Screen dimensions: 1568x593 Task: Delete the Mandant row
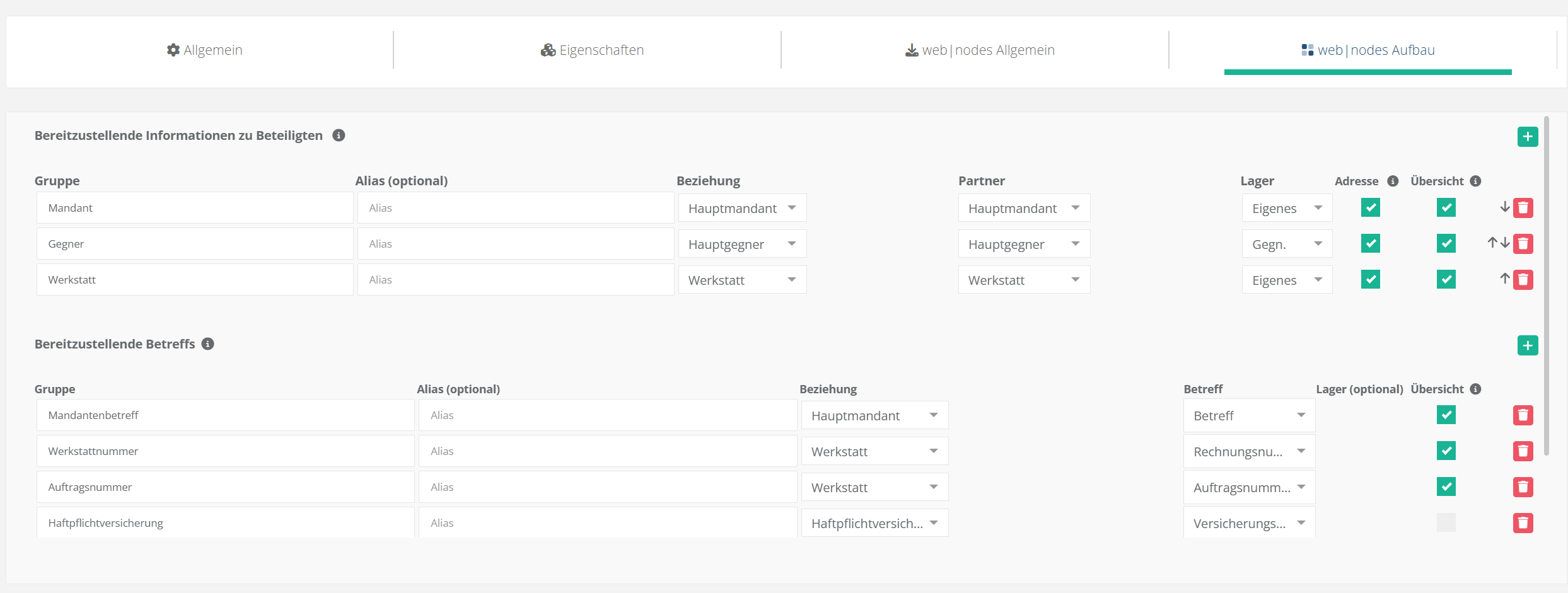click(1523, 208)
